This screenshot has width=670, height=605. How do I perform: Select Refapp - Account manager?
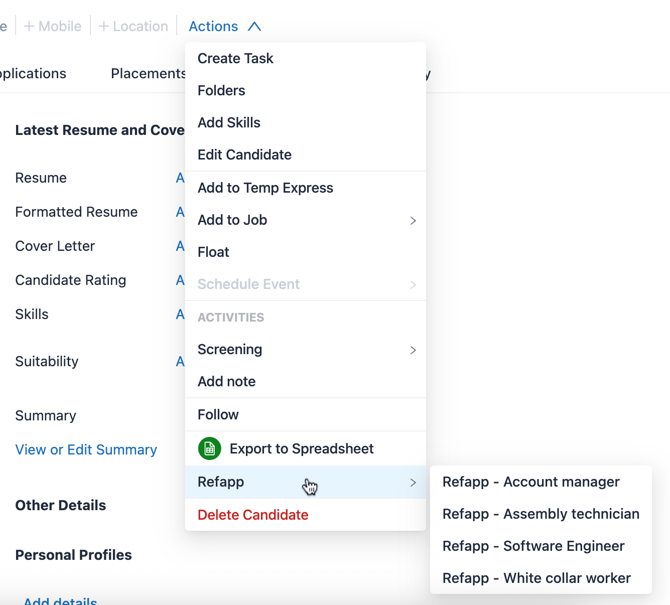coord(541,482)
